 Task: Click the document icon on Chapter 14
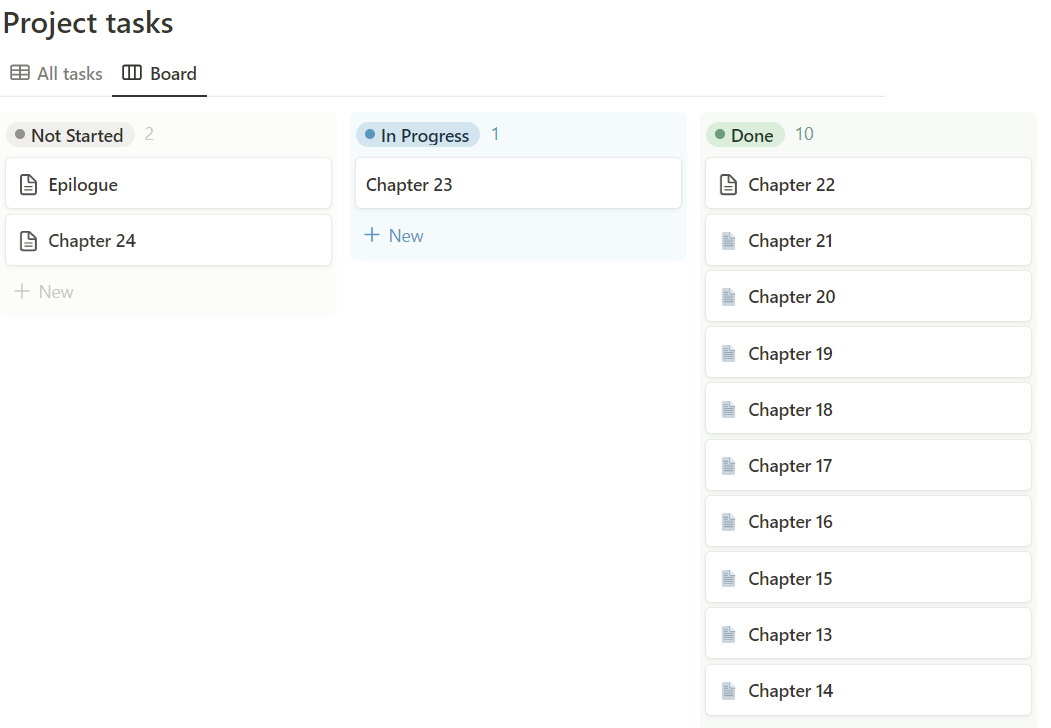[729, 691]
